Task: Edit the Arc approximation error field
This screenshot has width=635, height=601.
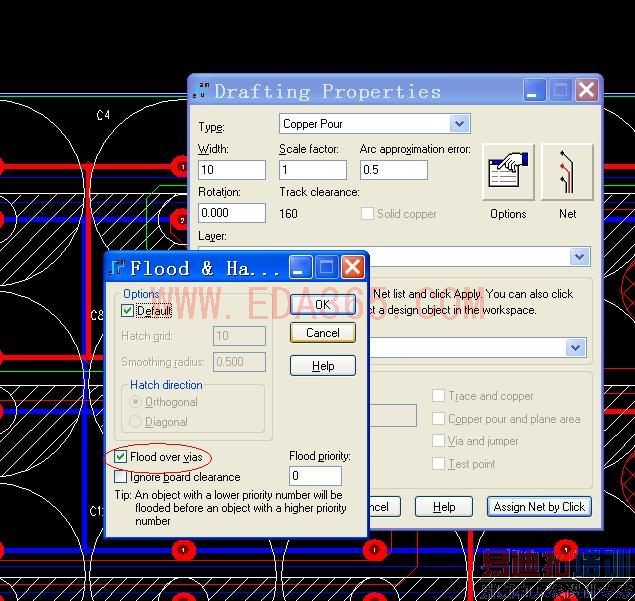Action: (394, 170)
